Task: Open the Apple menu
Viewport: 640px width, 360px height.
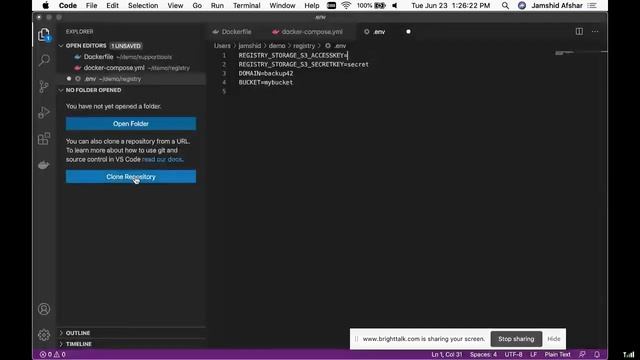Action: (x=46, y=6)
